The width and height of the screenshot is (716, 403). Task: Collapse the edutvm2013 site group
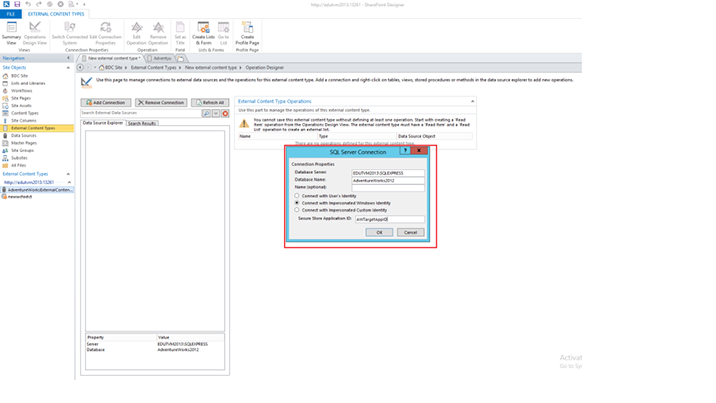click(69, 182)
